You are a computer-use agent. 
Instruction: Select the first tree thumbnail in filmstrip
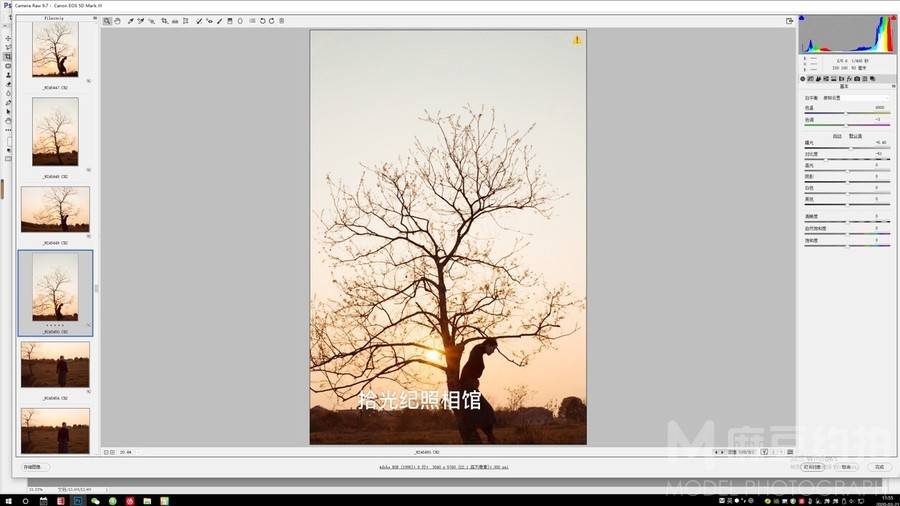coord(55,50)
